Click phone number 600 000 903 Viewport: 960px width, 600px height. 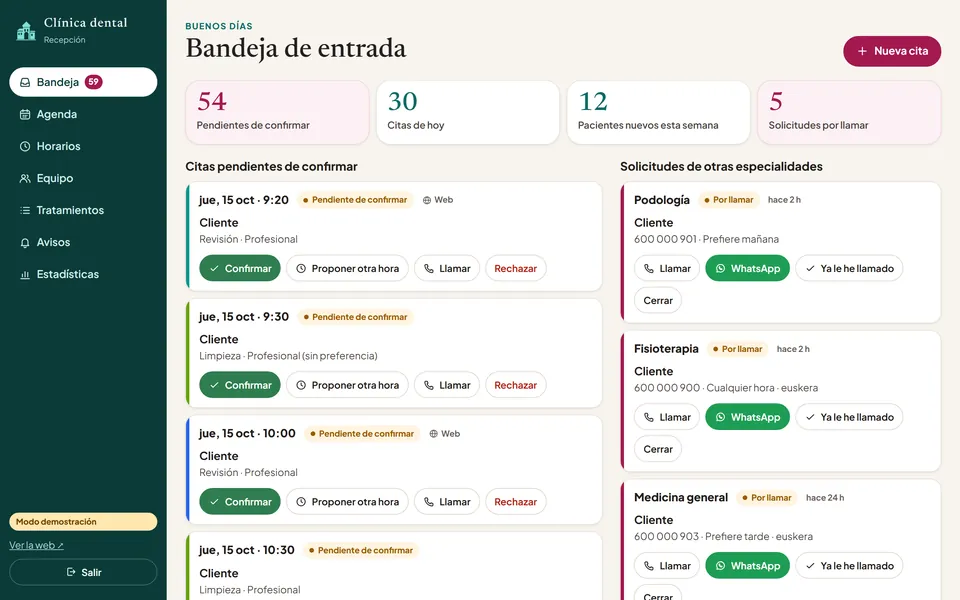tap(666, 537)
